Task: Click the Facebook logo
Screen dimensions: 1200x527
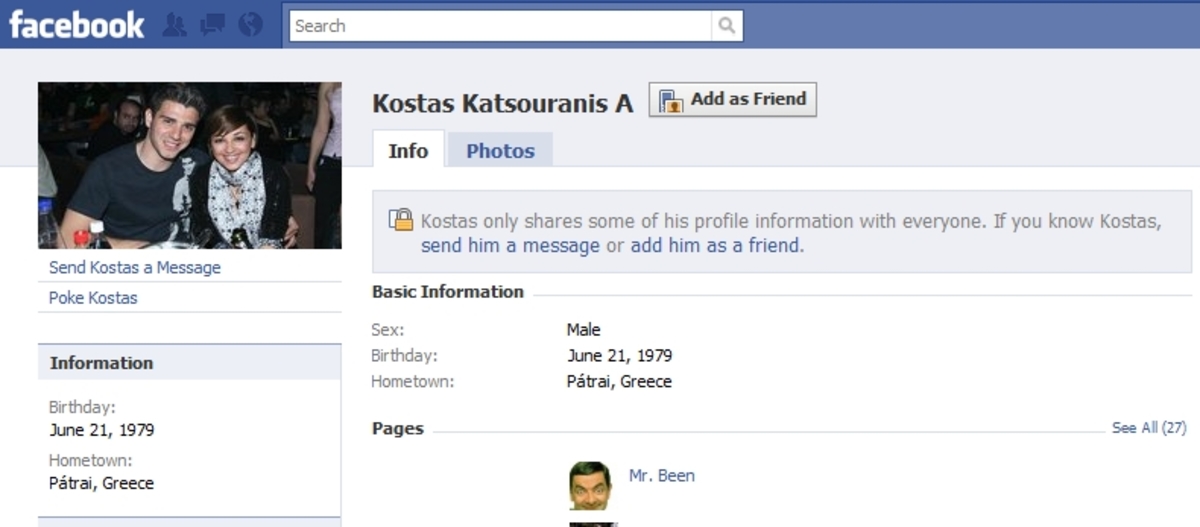Action: pyautogui.click(x=76, y=25)
